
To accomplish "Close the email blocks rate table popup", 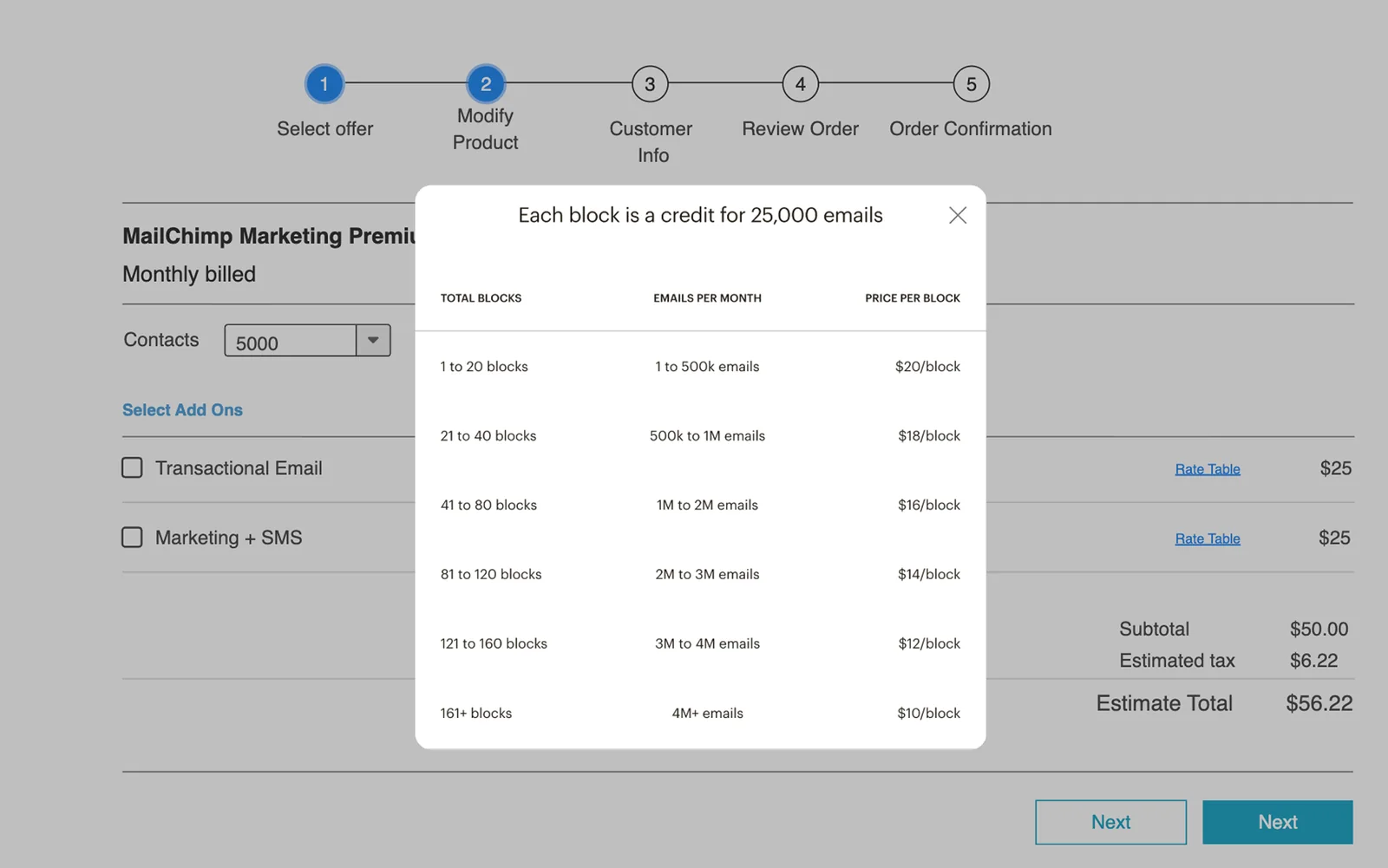I will (x=958, y=215).
